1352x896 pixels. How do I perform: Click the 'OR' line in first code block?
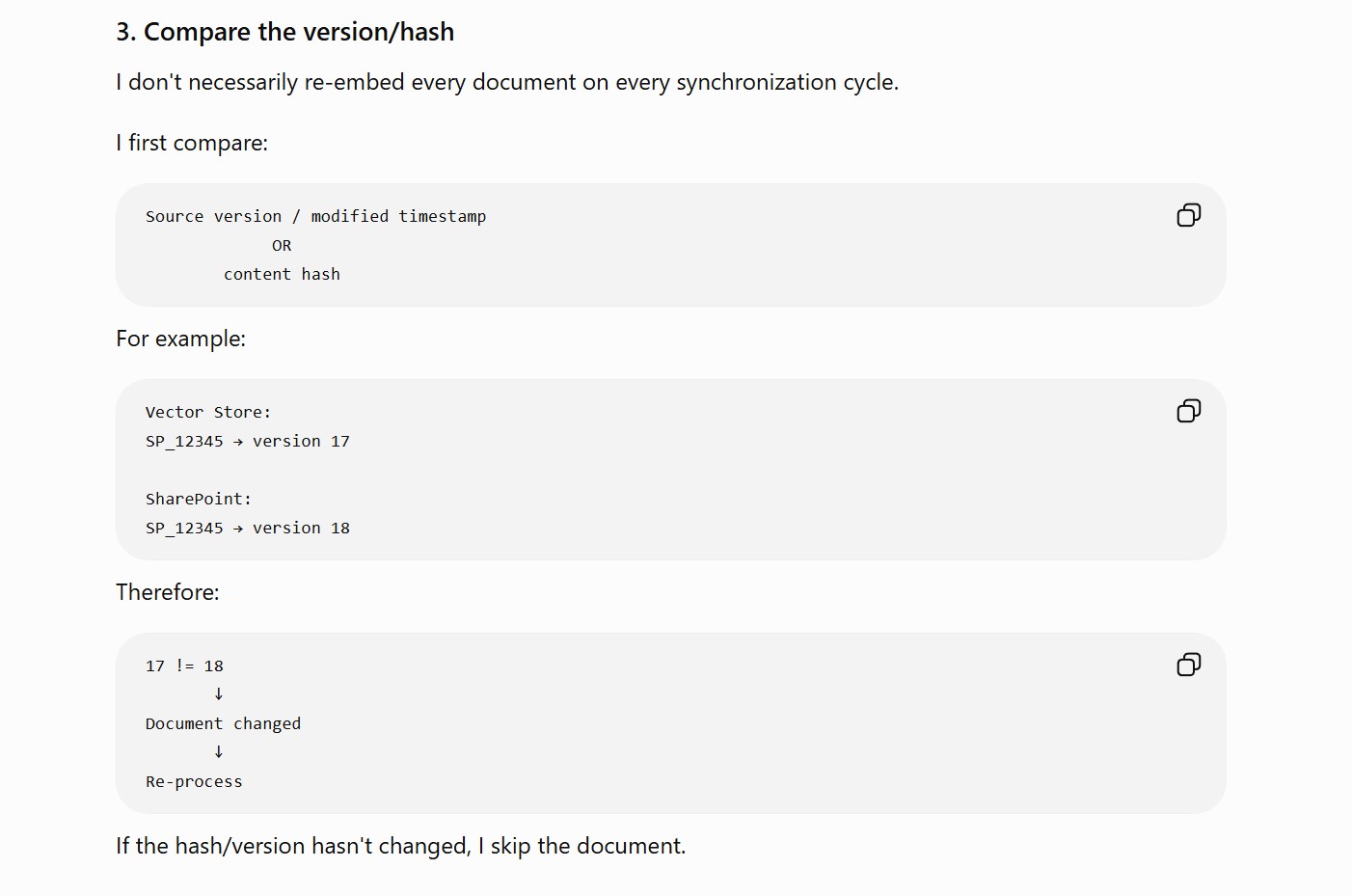coord(282,245)
